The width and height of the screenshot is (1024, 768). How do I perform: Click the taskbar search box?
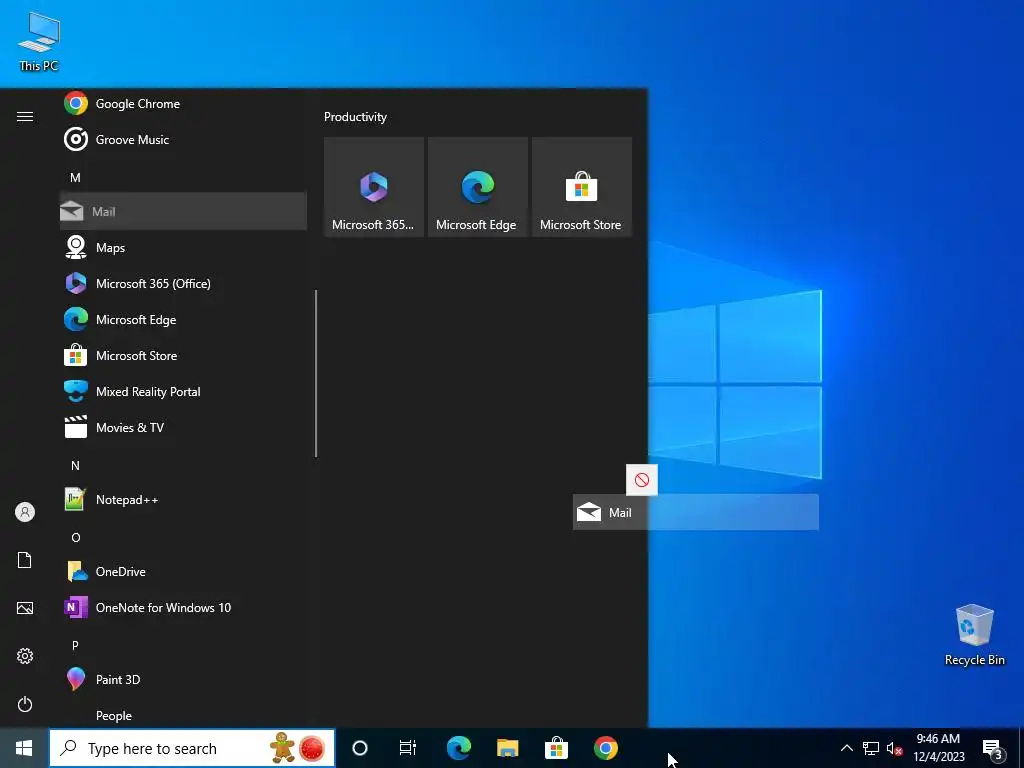tap(192, 748)
